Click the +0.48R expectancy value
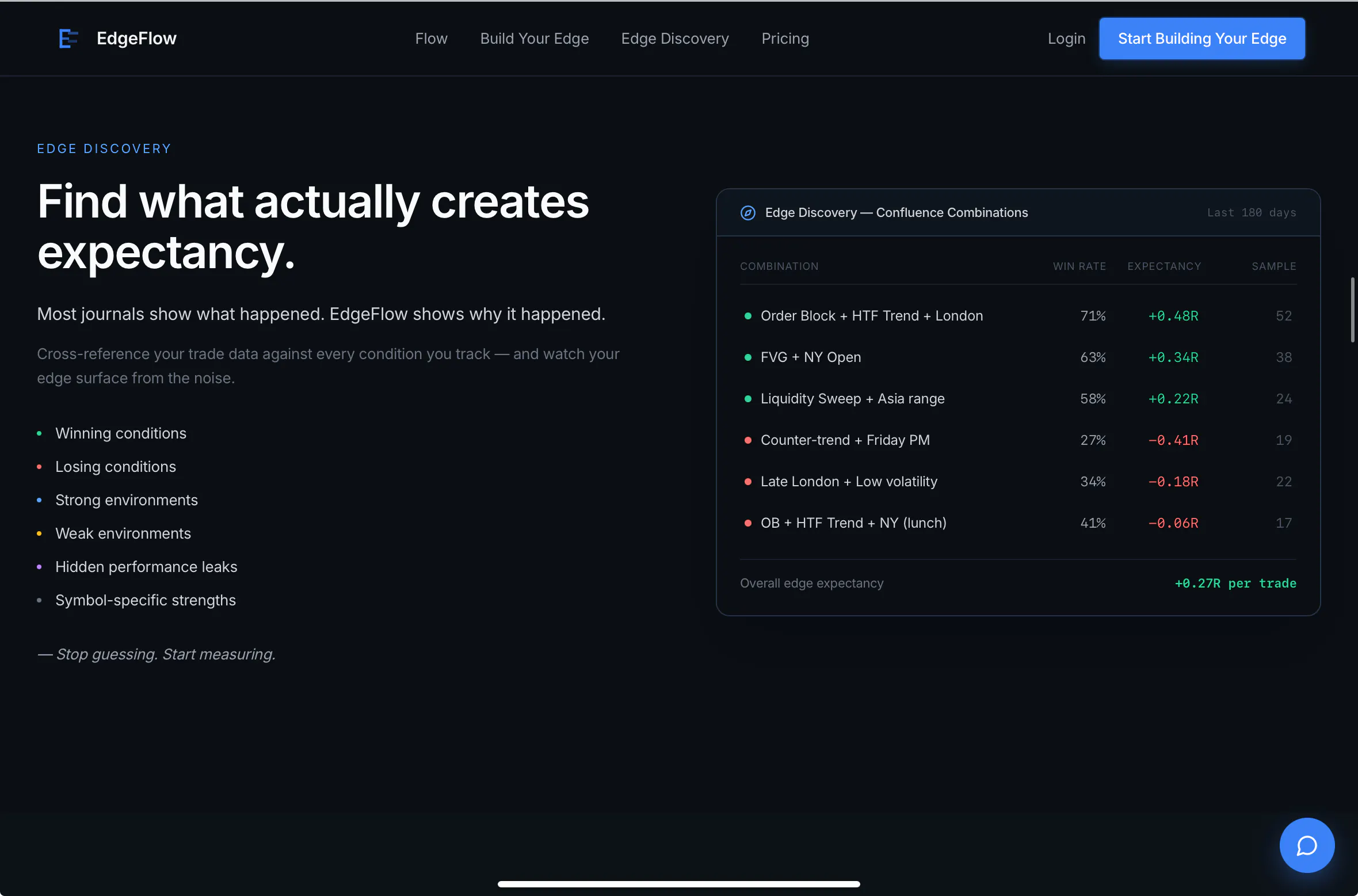Image resolution: width=1358 pixels, height=896 pixels. tap(1173, 316)
